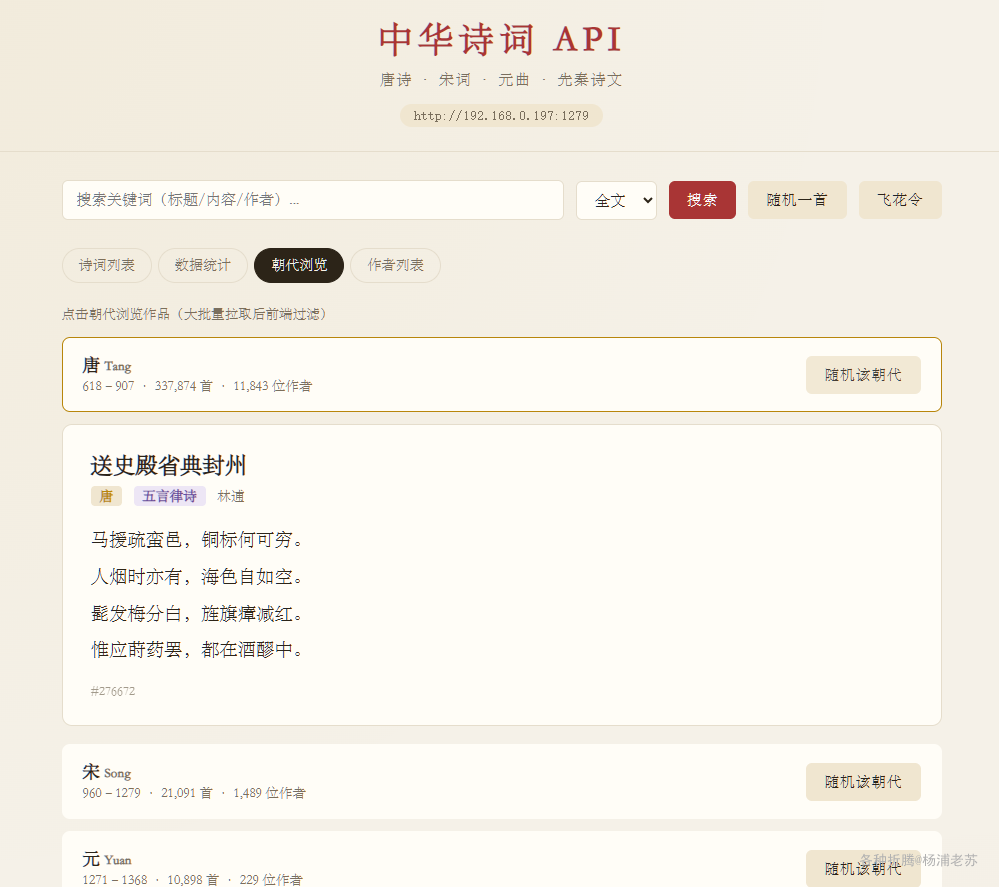Click the hint text 点击朝代浏览作品
Viewport: 999px width, 887px height.
pos(116,314)
